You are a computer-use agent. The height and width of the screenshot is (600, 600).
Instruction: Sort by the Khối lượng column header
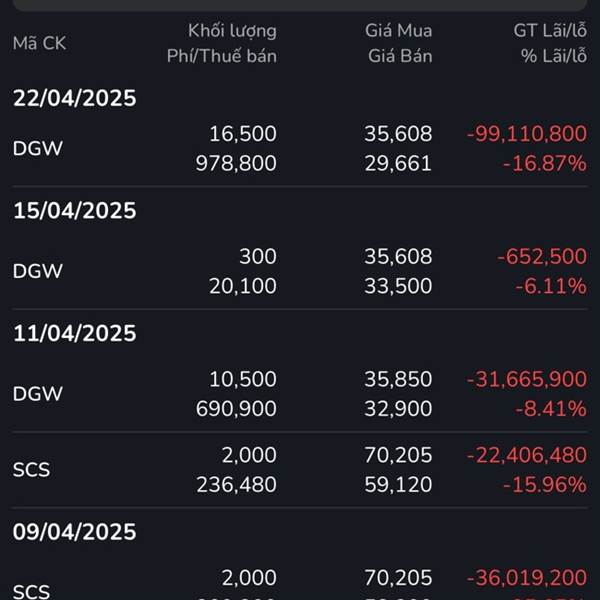point(232,31)
